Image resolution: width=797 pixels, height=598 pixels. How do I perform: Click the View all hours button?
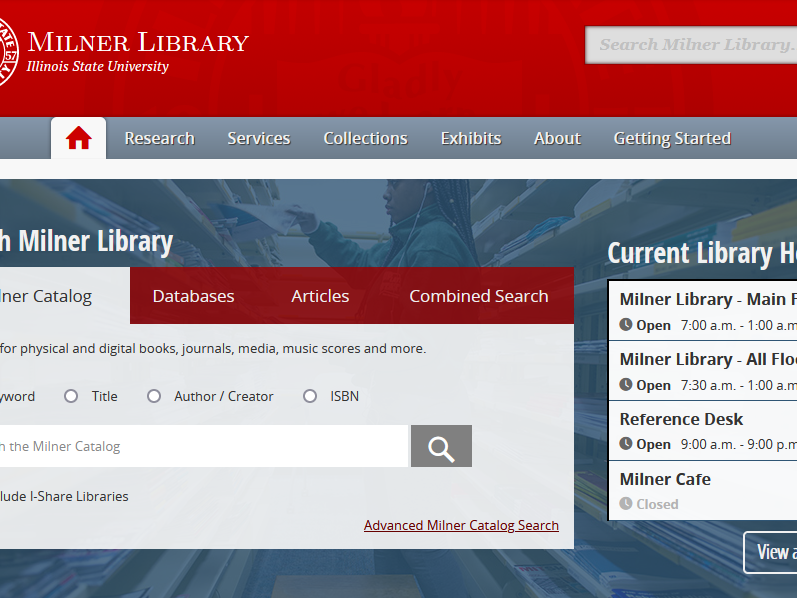(770, 552)
